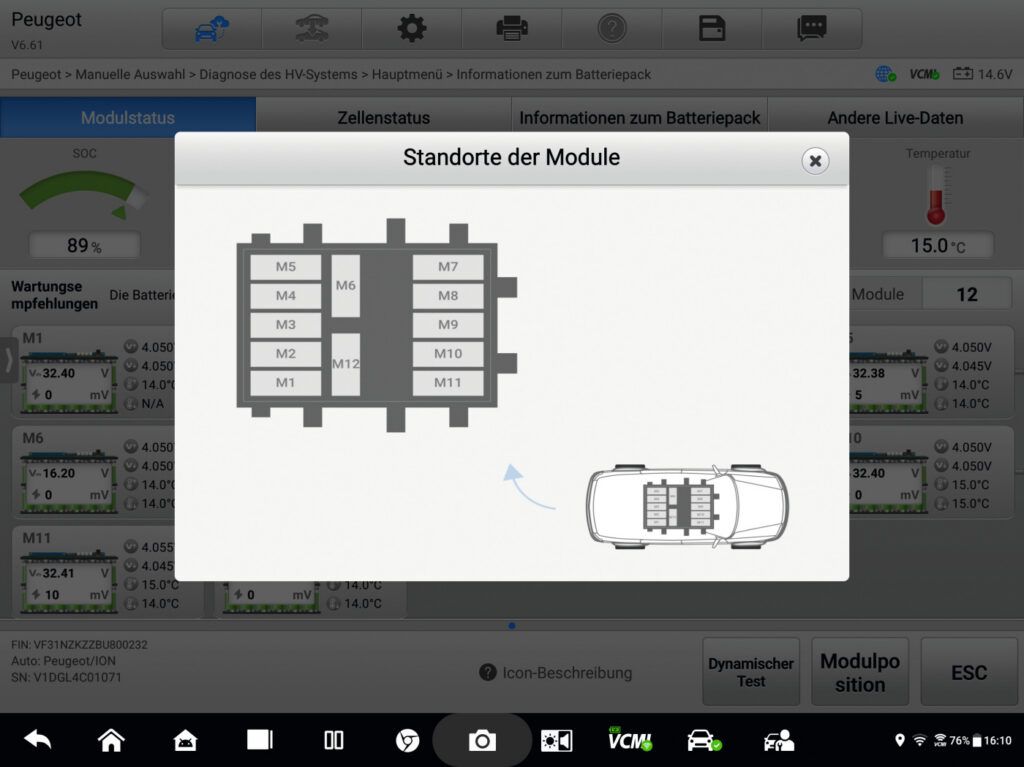Click the settings gear icon

click(412, 29)
